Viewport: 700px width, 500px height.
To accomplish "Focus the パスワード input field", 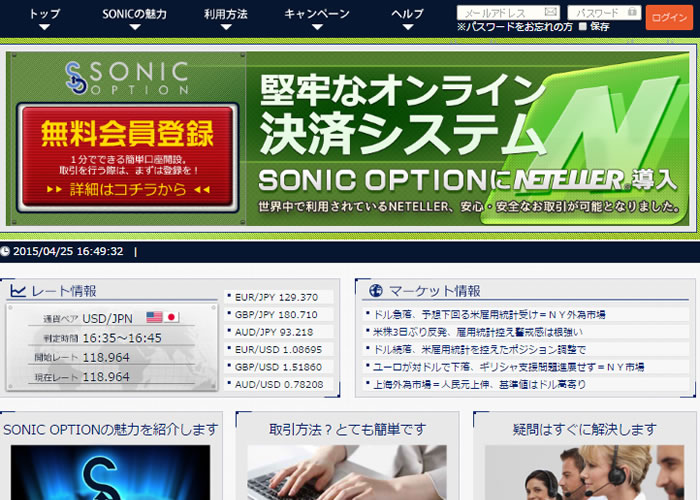I will coord(604,12).
